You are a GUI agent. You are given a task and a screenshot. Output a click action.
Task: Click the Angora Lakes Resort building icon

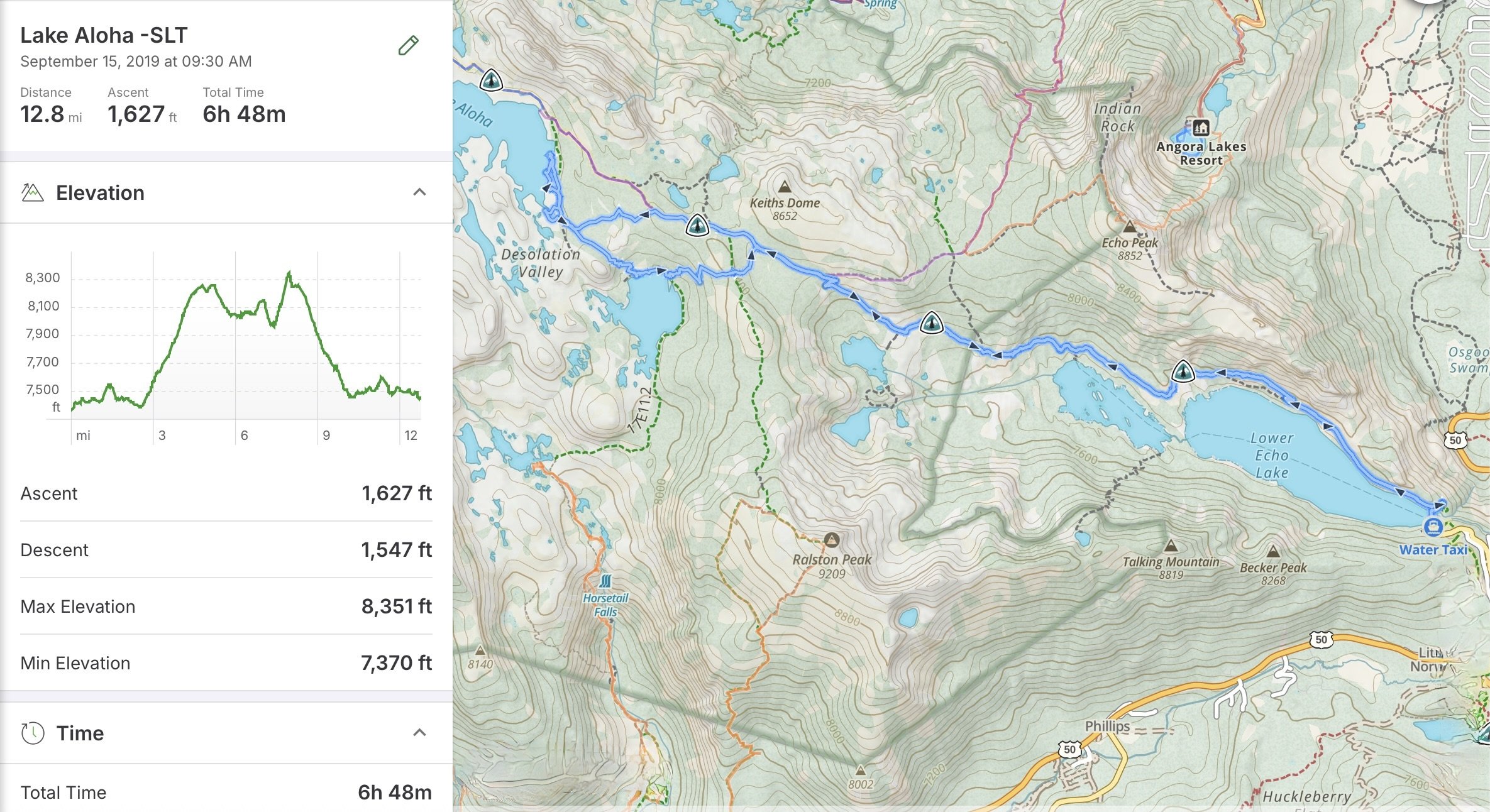click(1201, 128)
